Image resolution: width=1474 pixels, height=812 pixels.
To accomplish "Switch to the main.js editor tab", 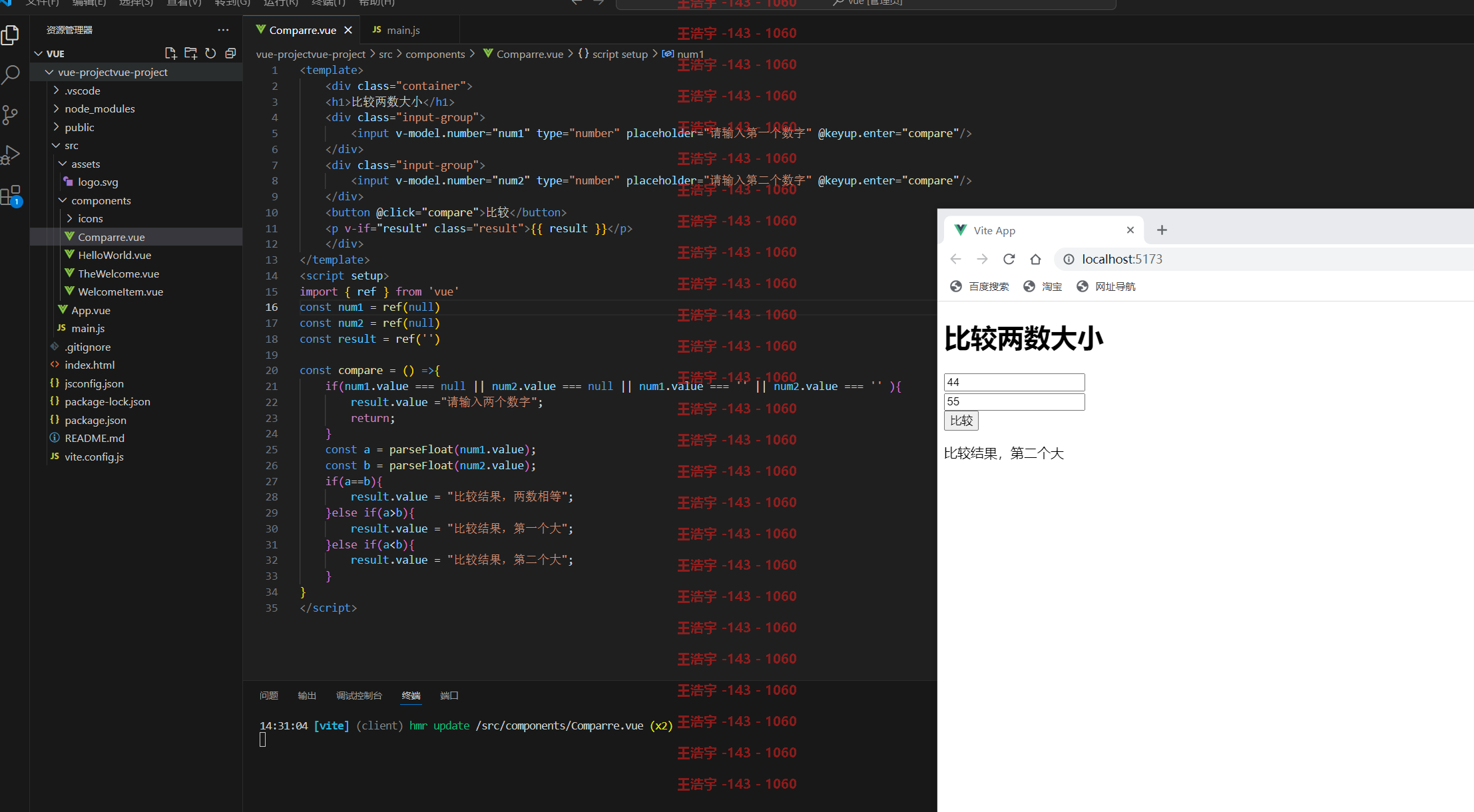I will 403,30.
